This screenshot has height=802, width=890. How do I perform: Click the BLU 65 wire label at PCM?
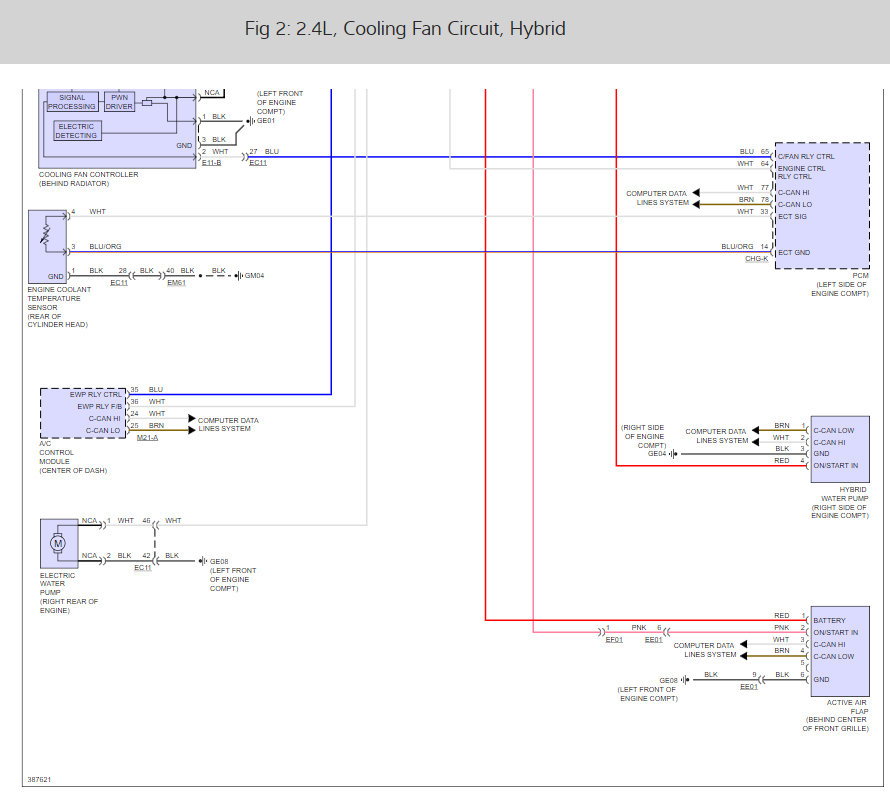click(x=754, y=152)
